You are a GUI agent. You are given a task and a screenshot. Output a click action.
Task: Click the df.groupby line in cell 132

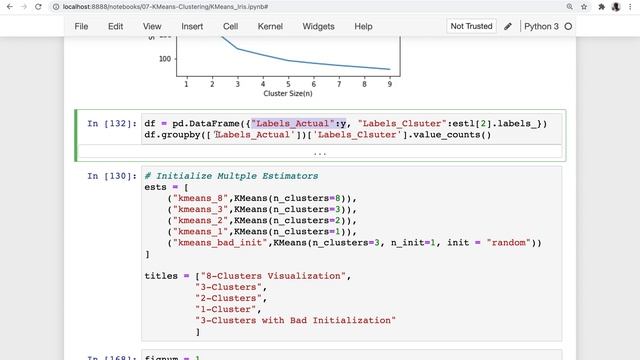[318, 135]
